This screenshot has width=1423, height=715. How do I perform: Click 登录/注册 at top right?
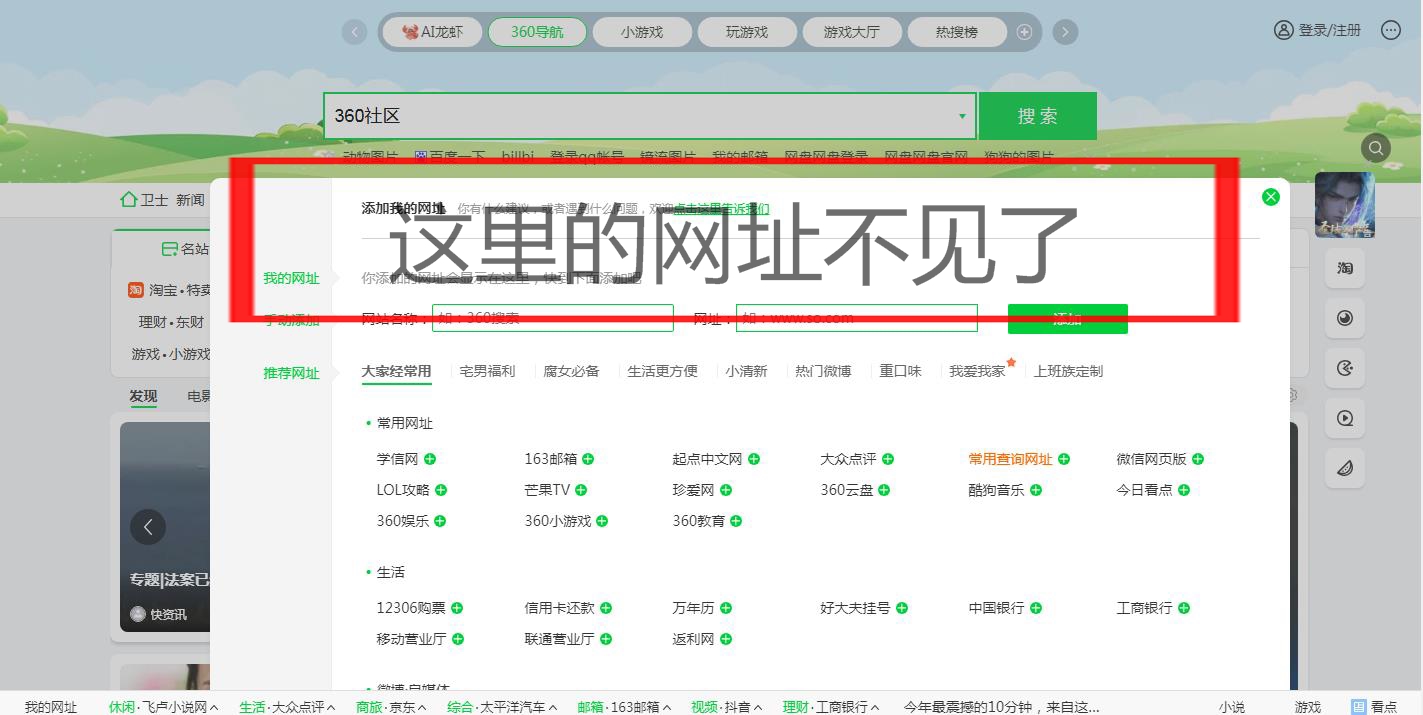coord(1317,30)
